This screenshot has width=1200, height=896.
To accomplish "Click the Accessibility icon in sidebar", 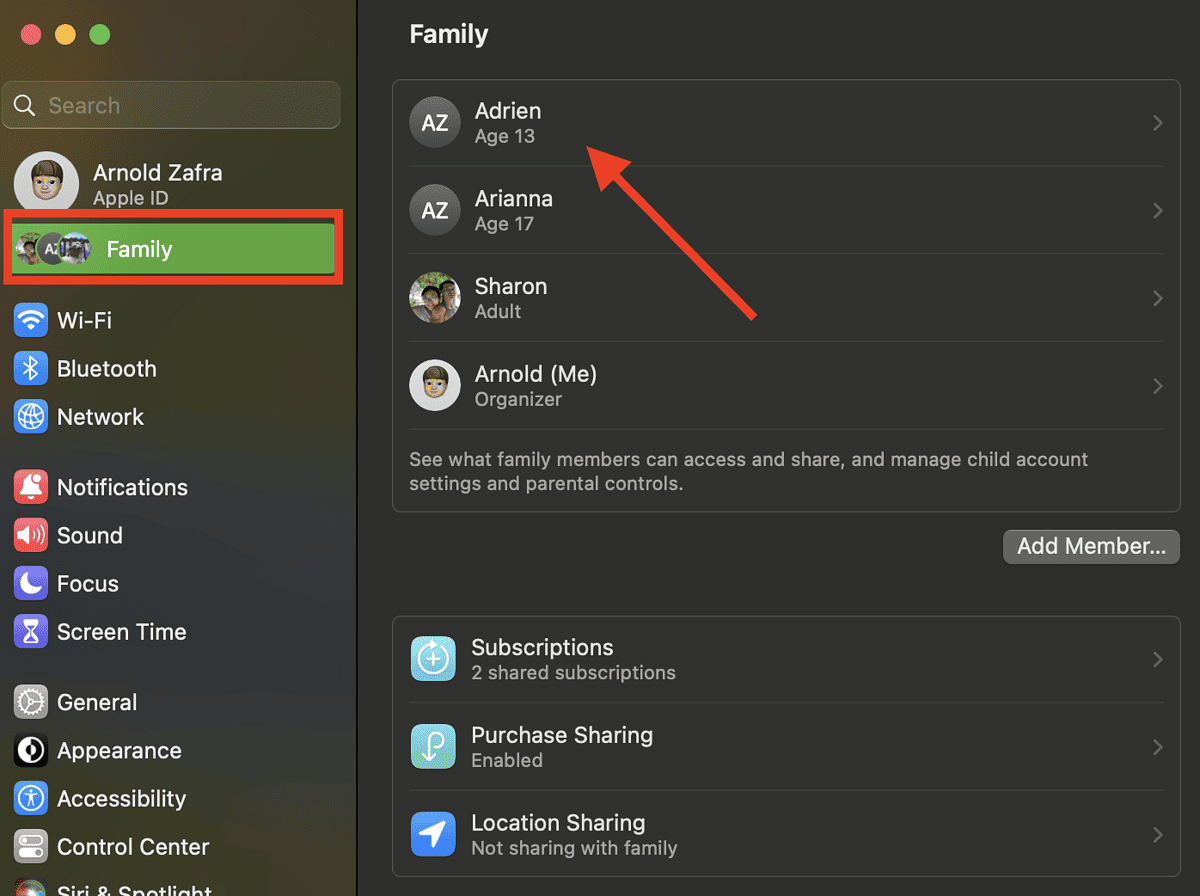I will 31,798.
